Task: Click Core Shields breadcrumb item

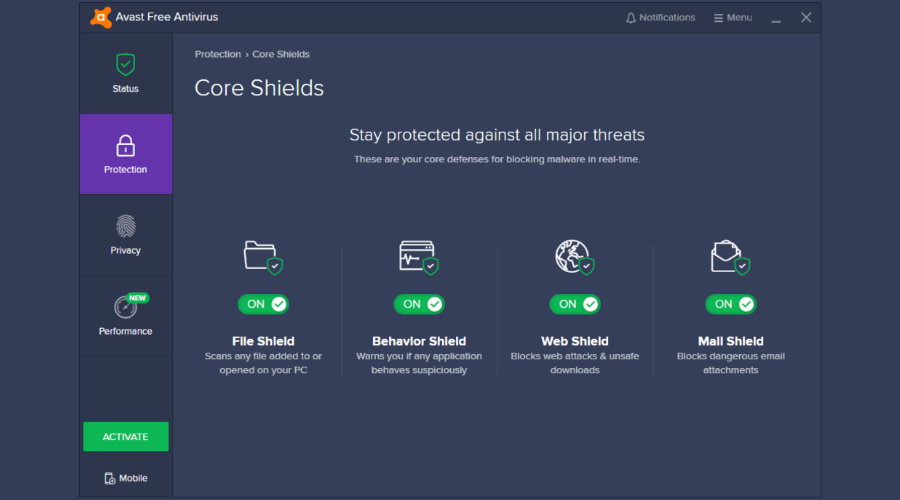Action: pos(281,54)
